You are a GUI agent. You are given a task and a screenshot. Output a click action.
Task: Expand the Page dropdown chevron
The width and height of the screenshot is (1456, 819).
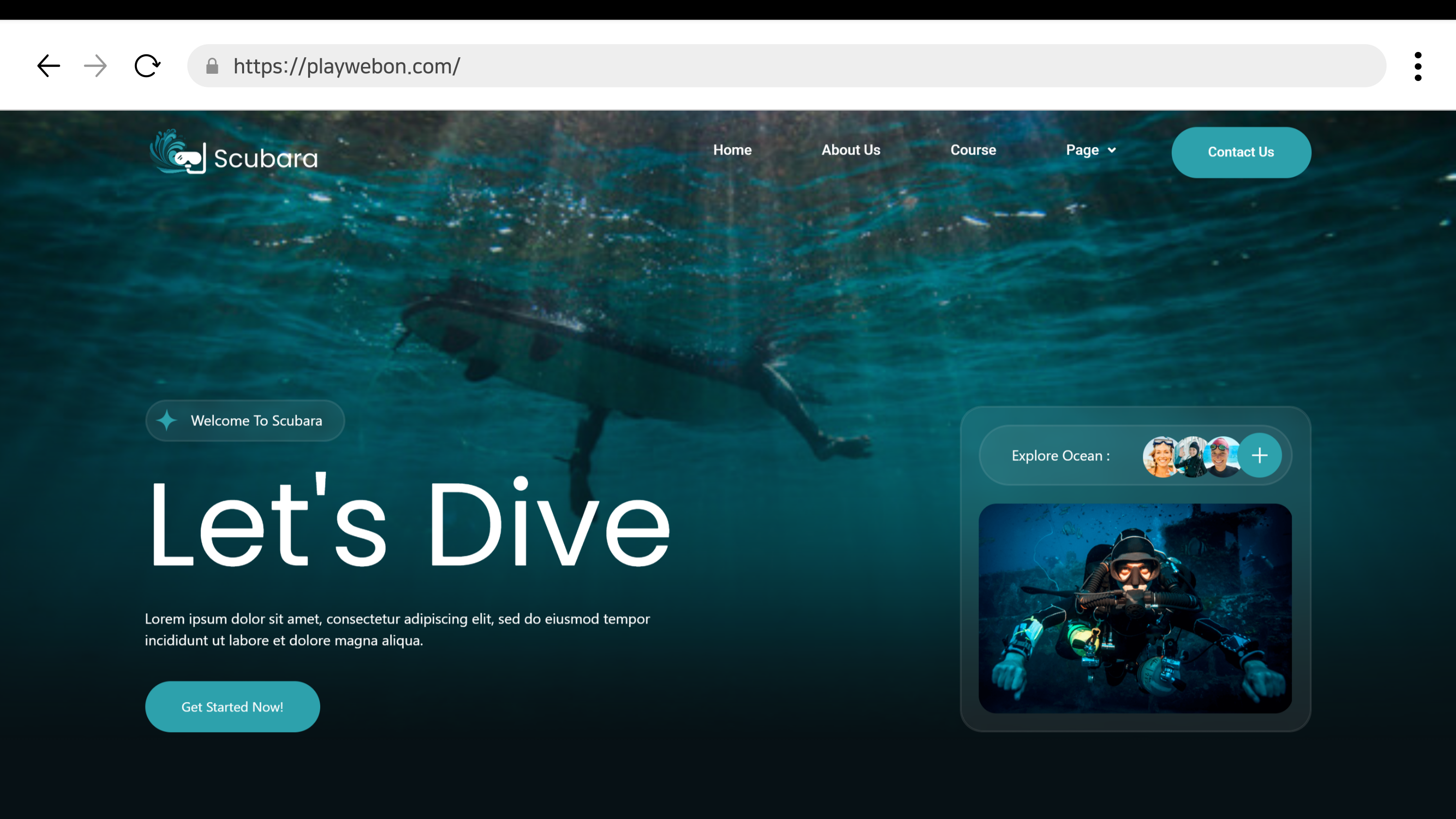point(1112,150)
